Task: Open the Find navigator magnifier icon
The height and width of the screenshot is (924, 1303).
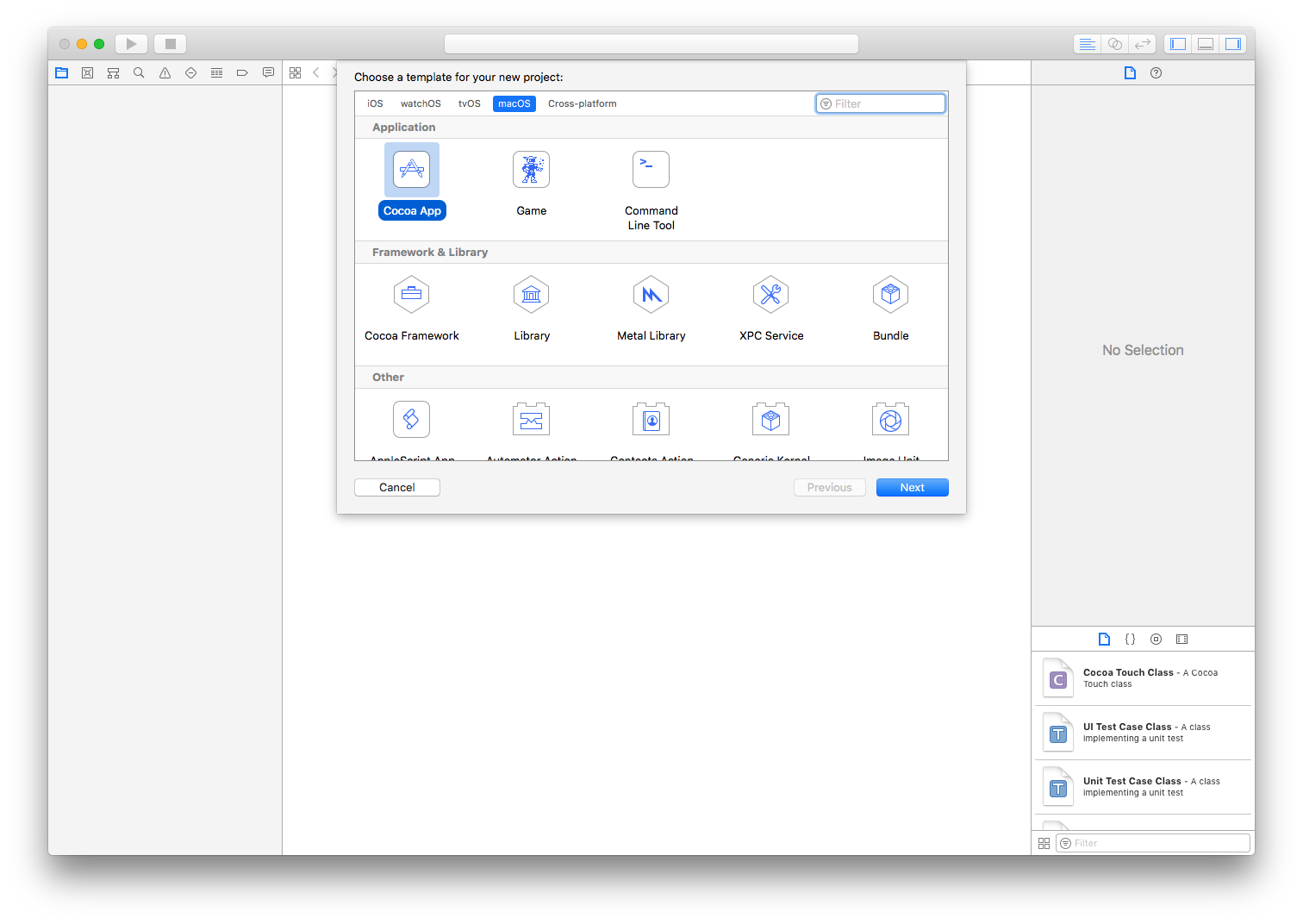Action: pos(139,72)
